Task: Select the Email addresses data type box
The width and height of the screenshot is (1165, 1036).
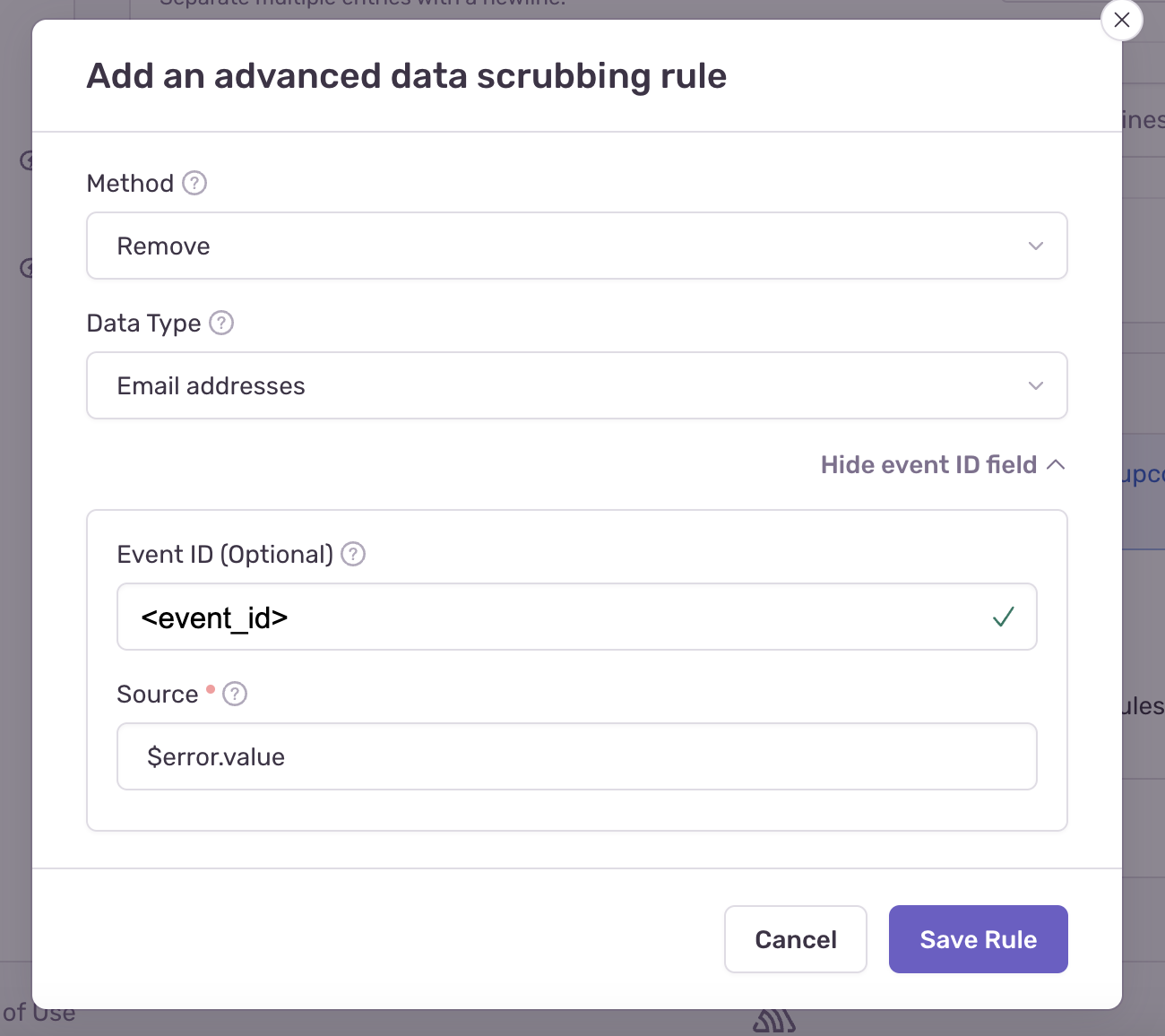Action: pyautogui.click(x=577, y=385)
